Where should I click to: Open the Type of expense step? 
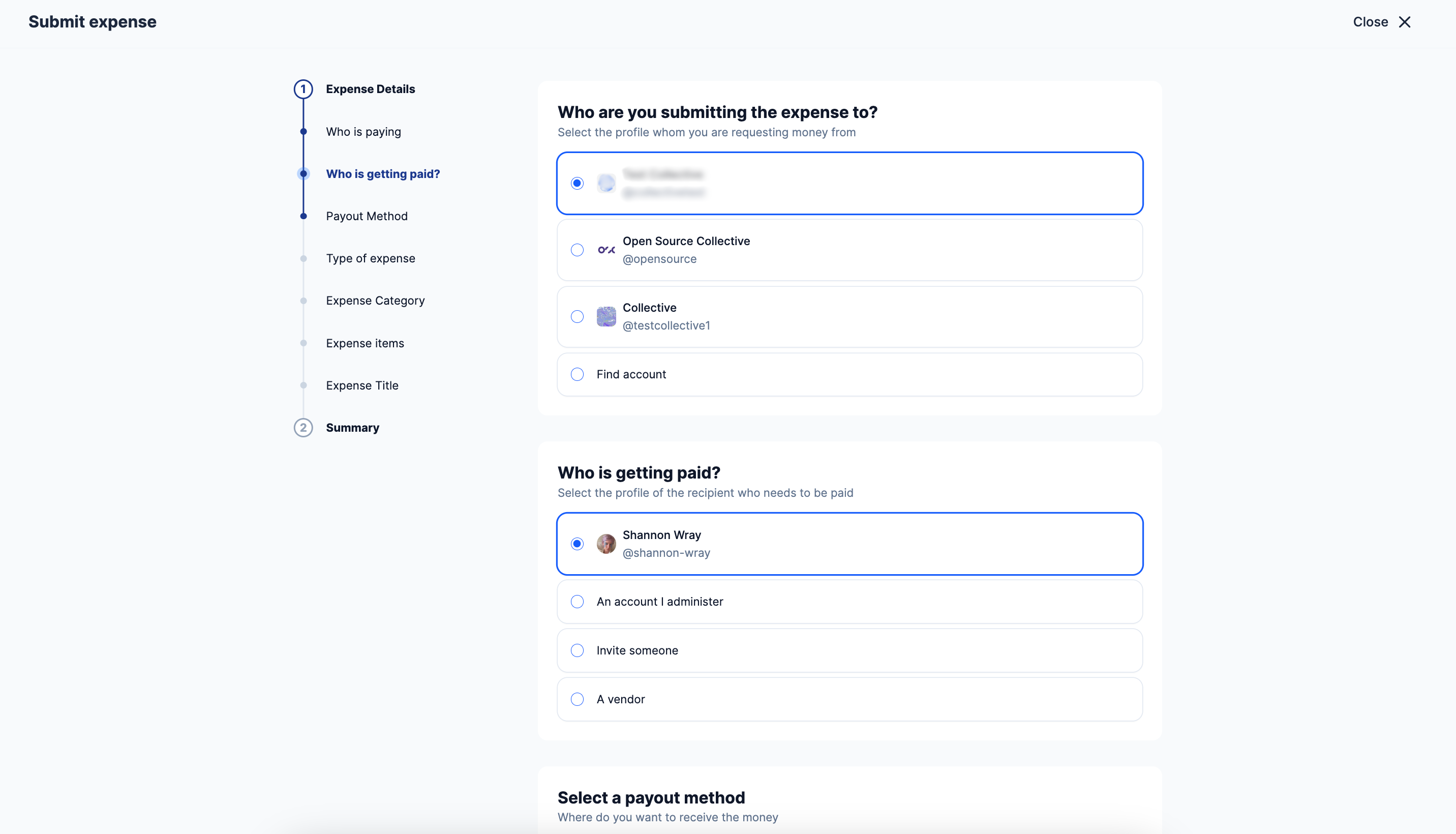(x=370, y=258)
